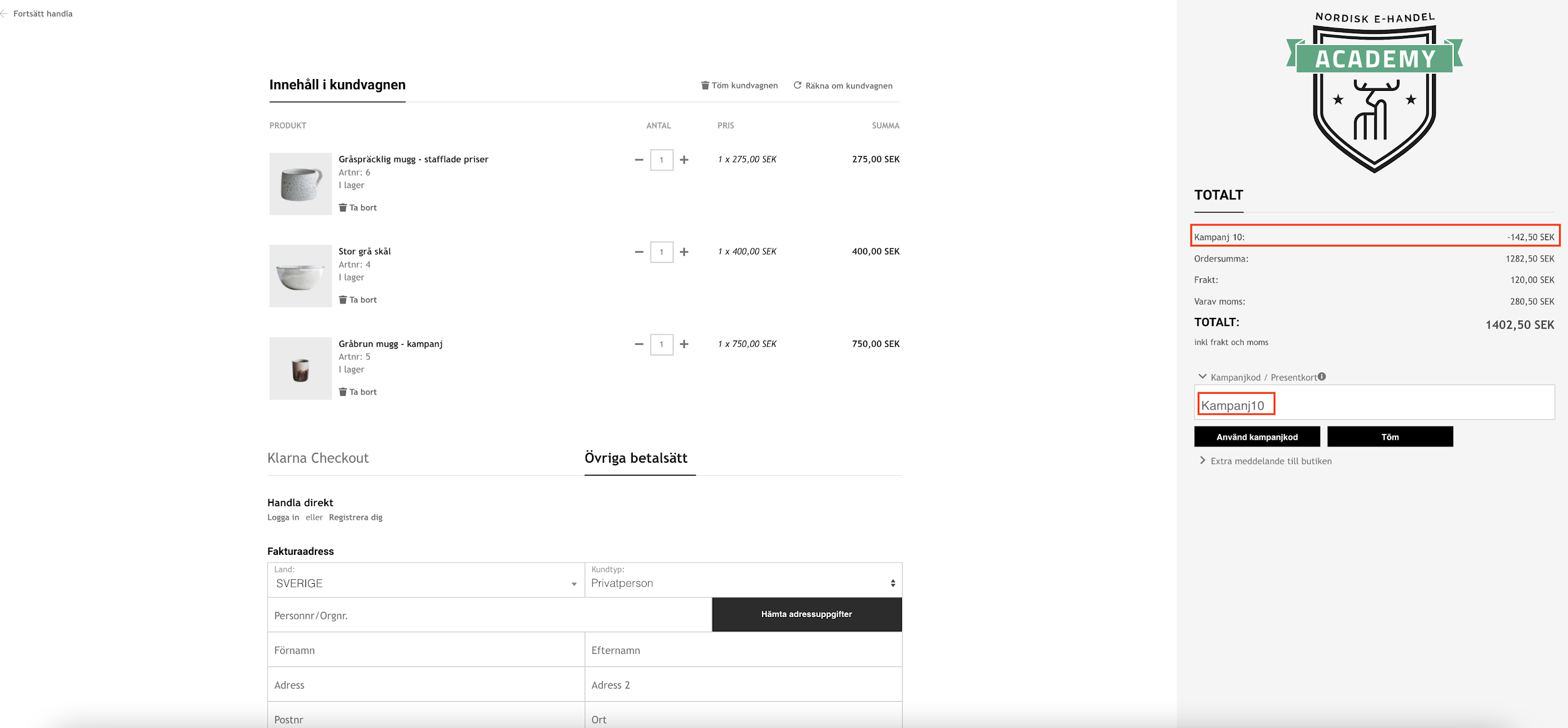Click Ta bort text for Stor grå skål
The height and width of the screenshot is (728, 1568).
(363, 300)
